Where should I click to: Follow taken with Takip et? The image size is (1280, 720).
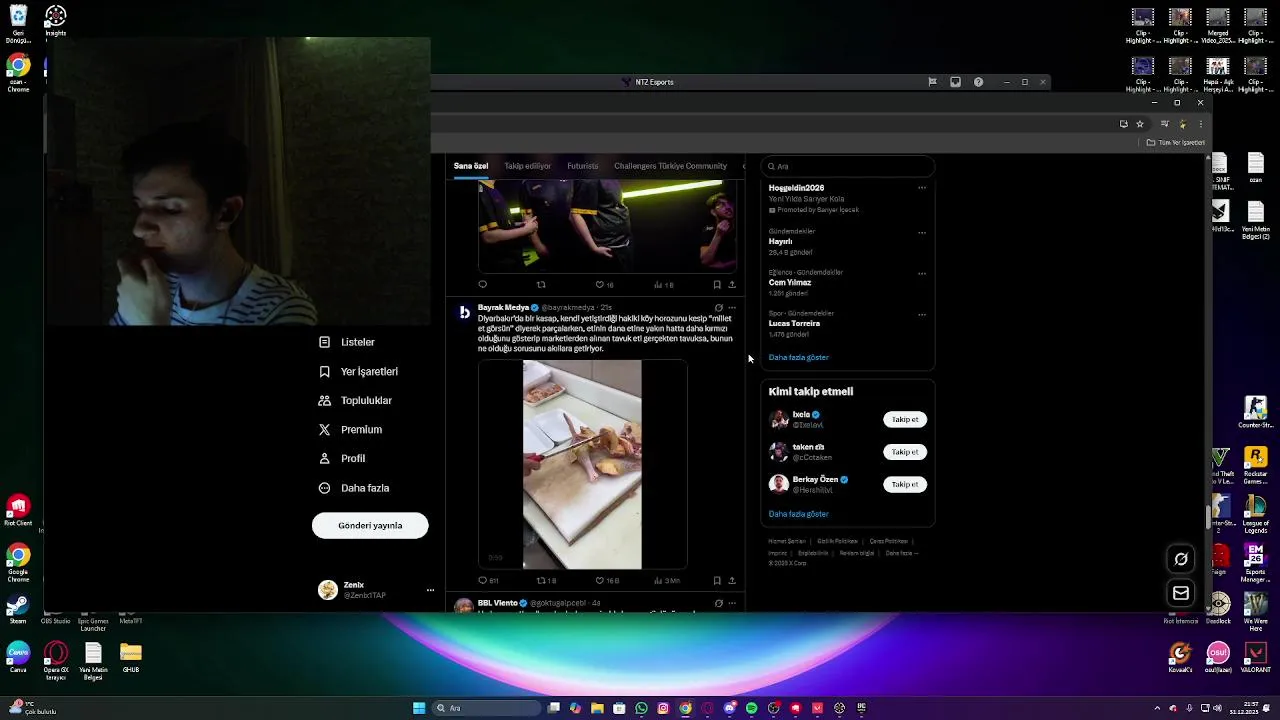pyautogui.click(x=905, y=452)
